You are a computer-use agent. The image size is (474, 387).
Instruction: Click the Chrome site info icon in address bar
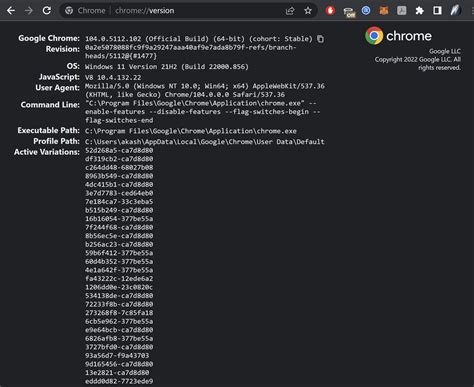(69, 11)
